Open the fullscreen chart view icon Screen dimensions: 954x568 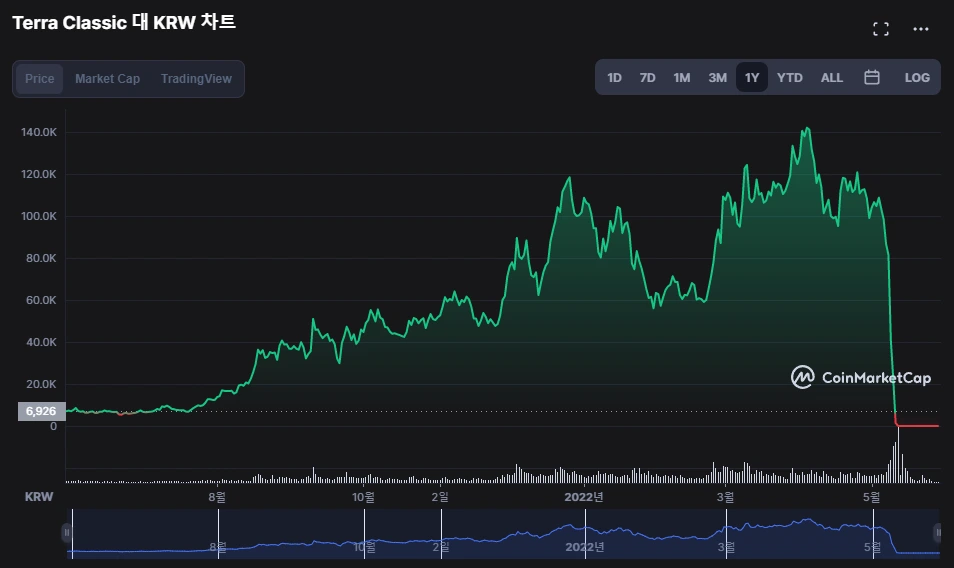(880, 29)
